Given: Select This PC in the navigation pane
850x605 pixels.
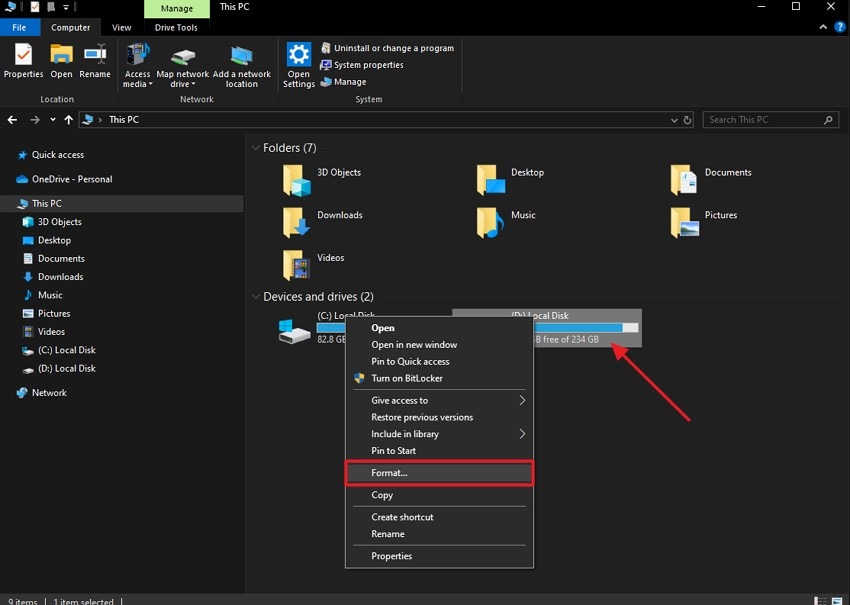Looking at the screenshot, I should tap(121, 203).
